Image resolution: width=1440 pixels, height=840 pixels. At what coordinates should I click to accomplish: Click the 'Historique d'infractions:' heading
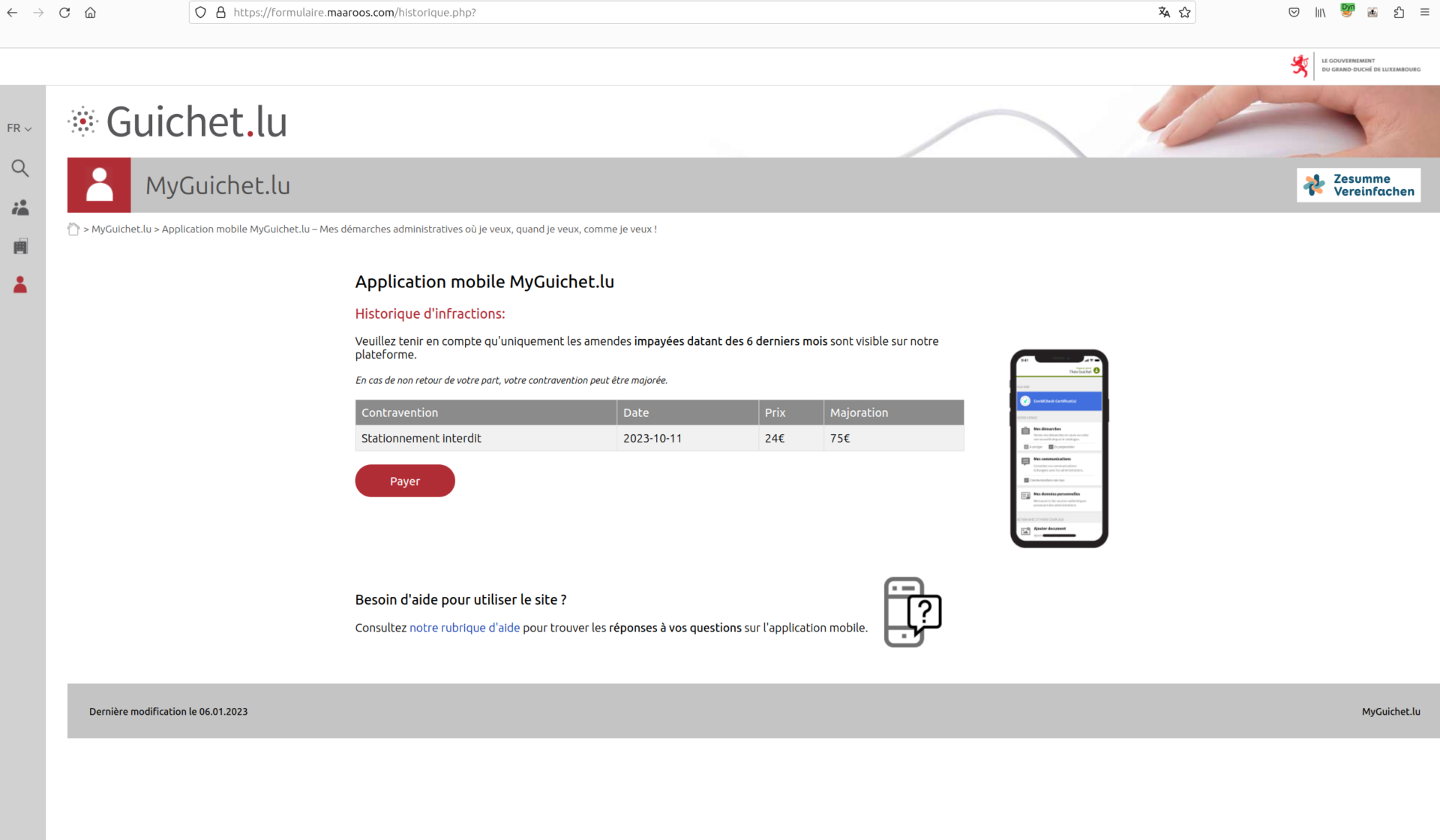(430, 314)
